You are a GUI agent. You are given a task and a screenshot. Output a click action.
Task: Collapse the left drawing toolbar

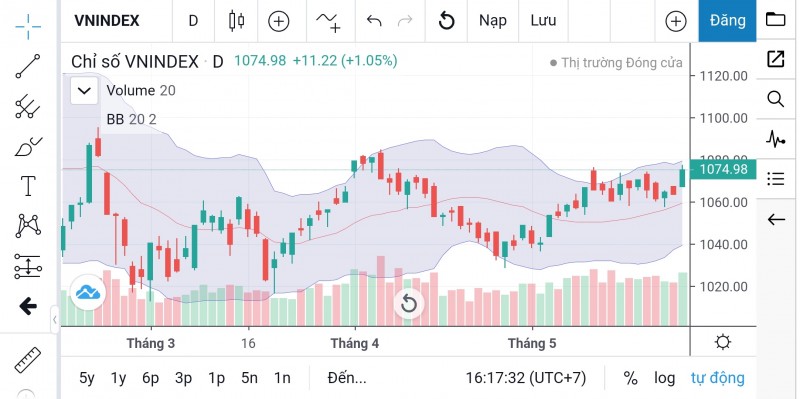click(55, 320)
